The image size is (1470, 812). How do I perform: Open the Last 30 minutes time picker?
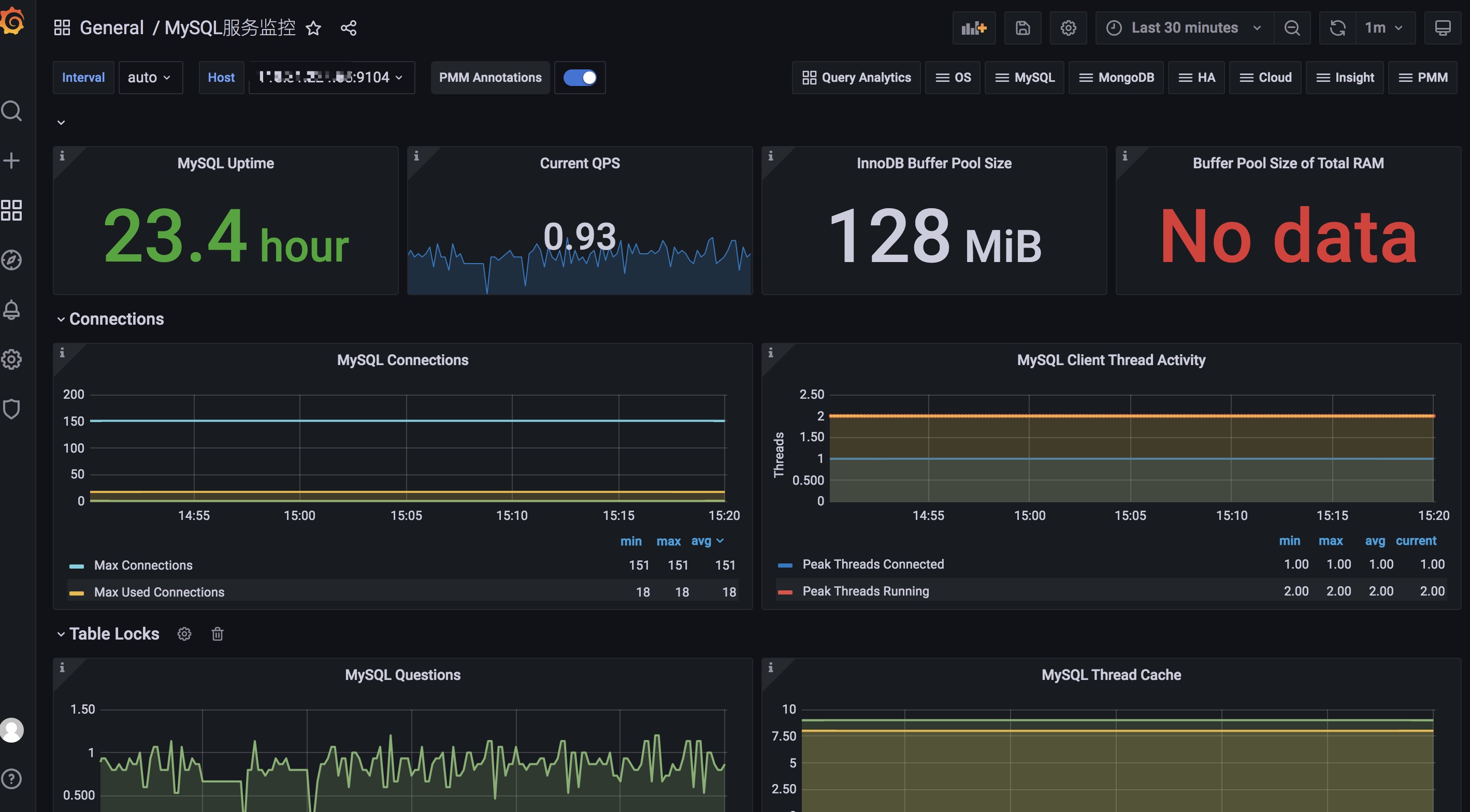1185,28
